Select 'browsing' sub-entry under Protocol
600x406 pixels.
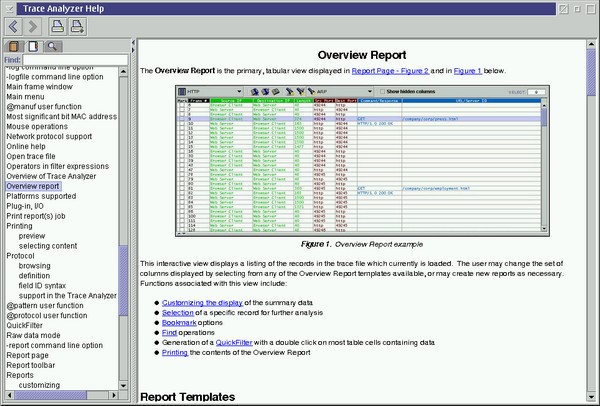point(34,266)
